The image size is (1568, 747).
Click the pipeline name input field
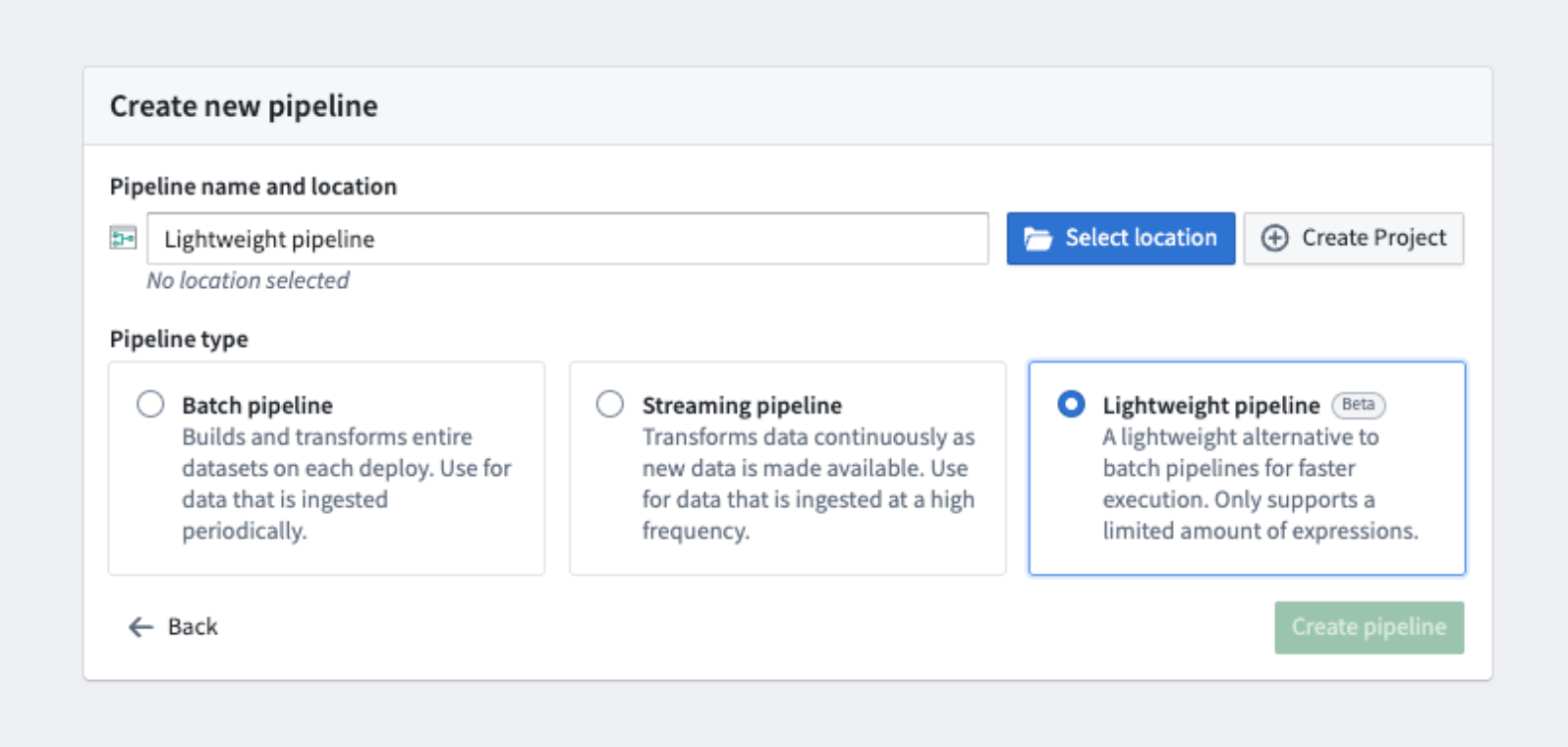[568, 239]
